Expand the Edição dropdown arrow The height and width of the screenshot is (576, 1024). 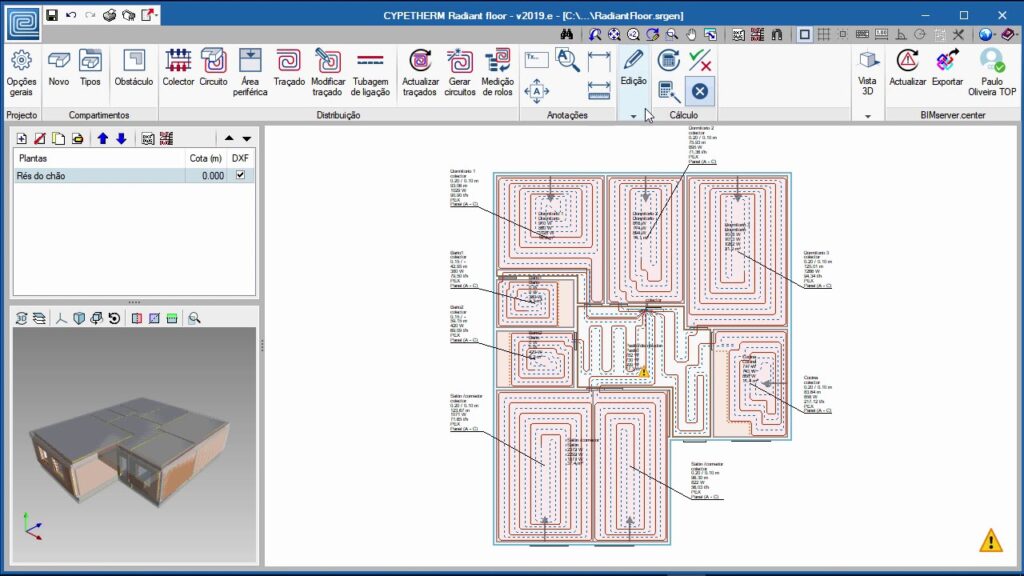tap(633, 116)
